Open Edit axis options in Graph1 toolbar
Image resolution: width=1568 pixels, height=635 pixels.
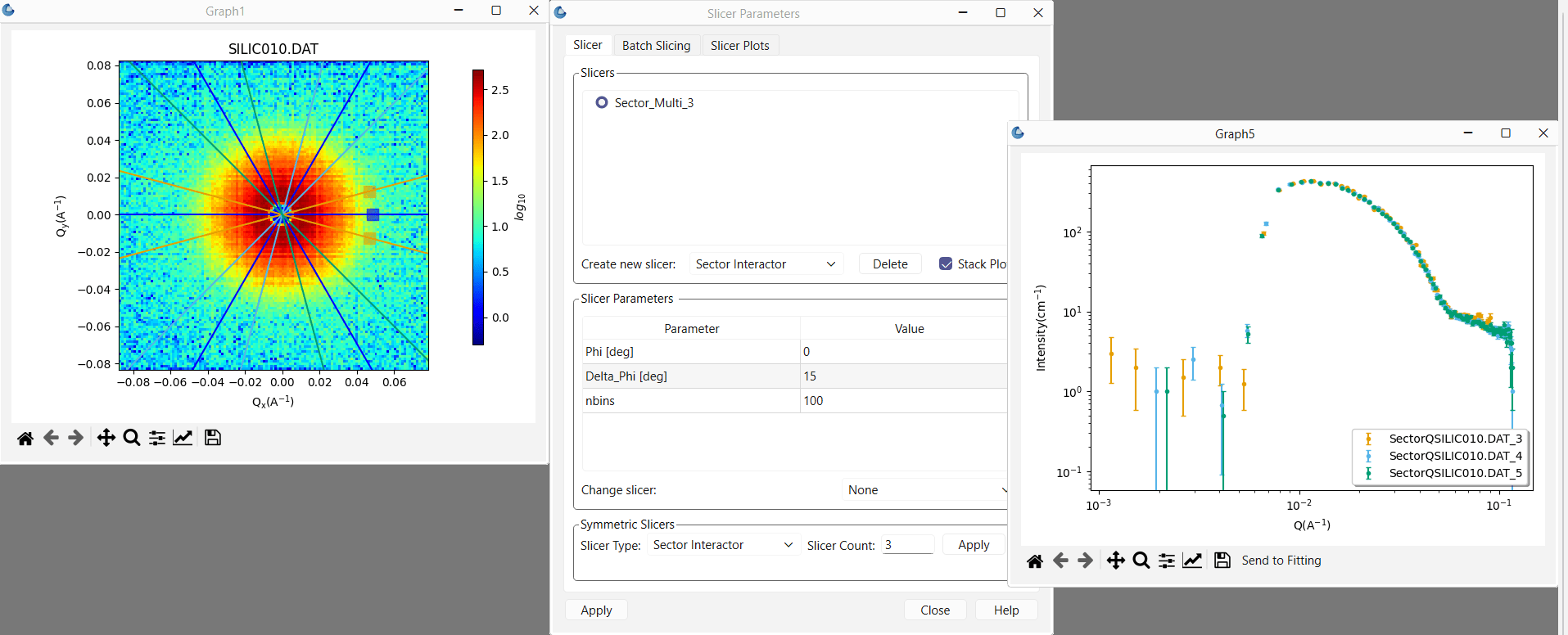(183, 438)
